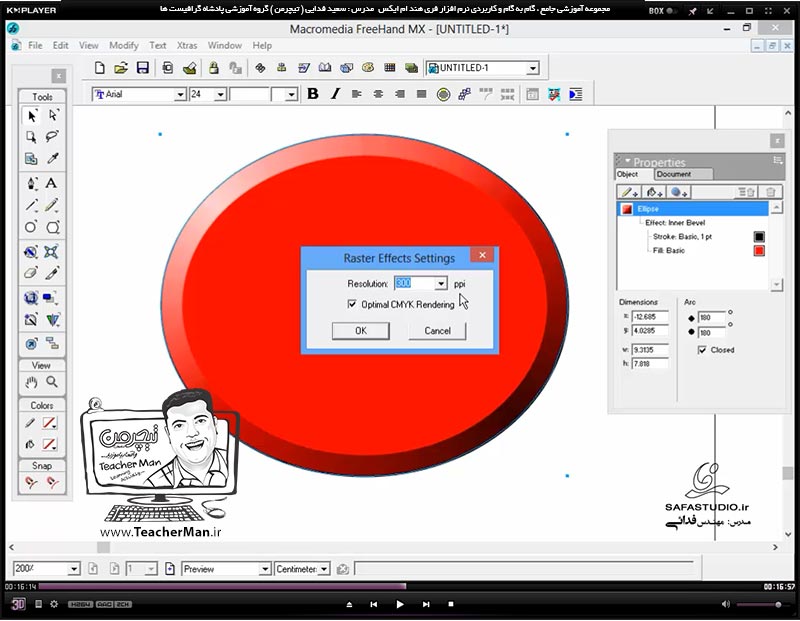Open the Resolution dropdown
This screenshot has width=800, height=621.
pyautogui.click(x=441, y=284)
